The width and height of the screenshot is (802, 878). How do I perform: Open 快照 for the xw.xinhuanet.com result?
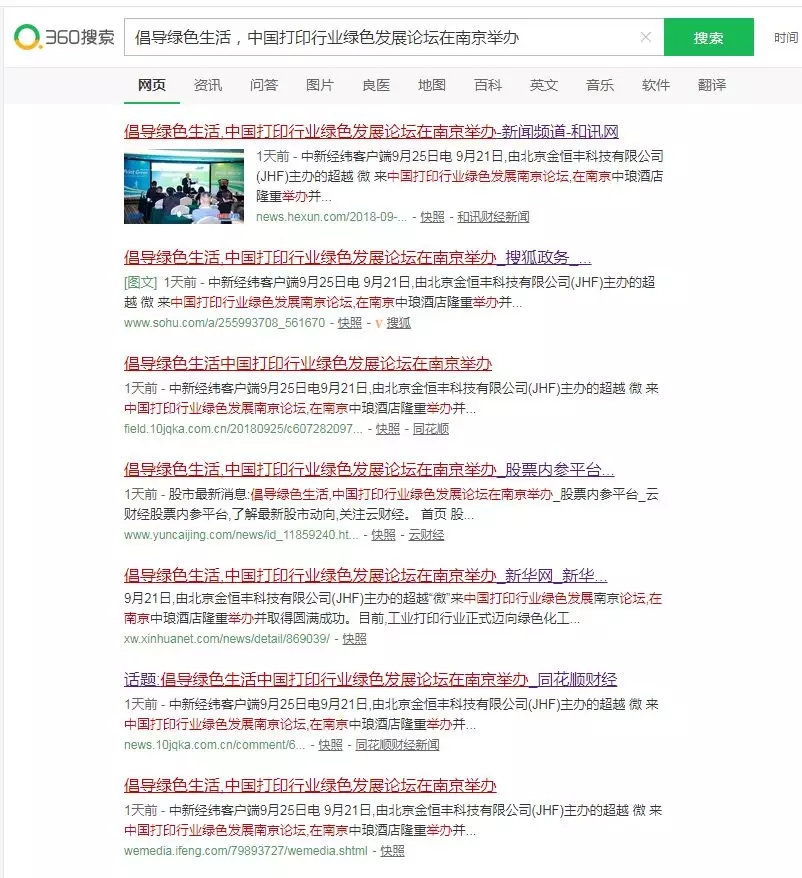coord(355,638)
